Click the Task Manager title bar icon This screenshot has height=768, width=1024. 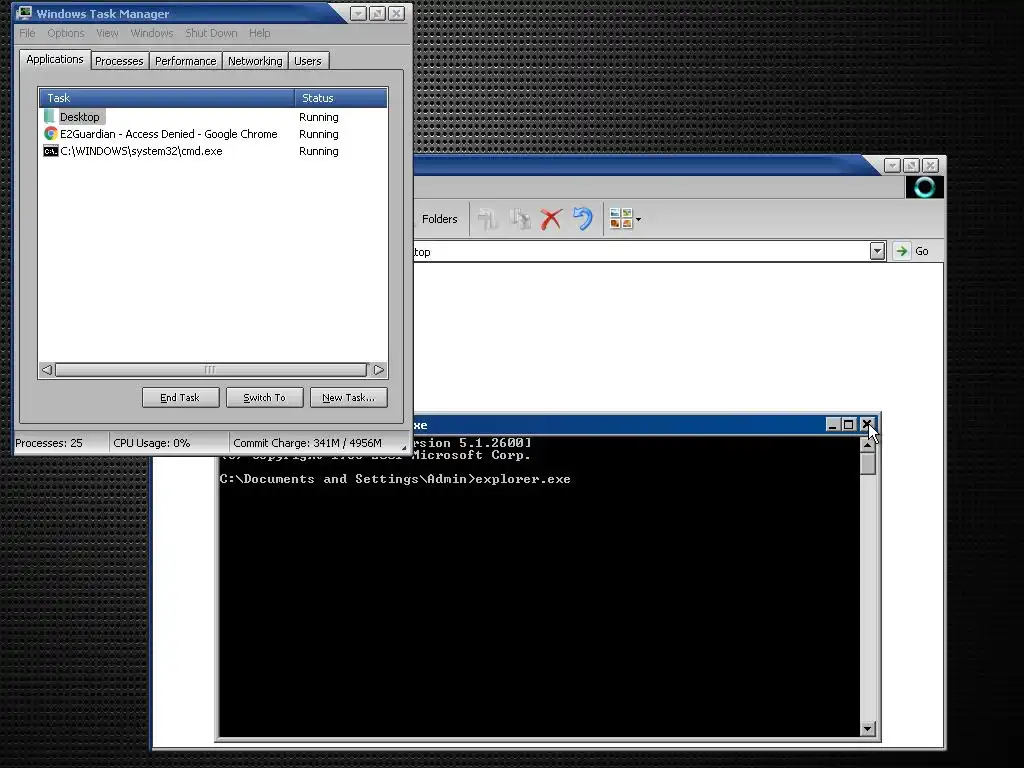pos(25,13)
